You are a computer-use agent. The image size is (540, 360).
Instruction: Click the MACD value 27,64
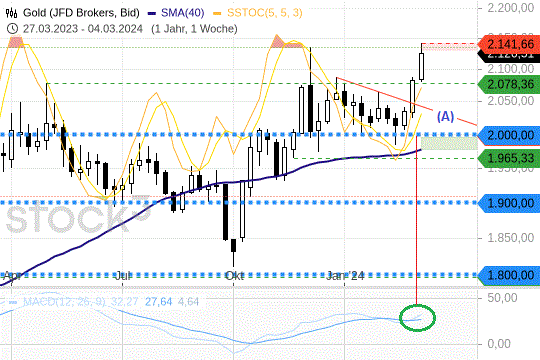[158, 302]
